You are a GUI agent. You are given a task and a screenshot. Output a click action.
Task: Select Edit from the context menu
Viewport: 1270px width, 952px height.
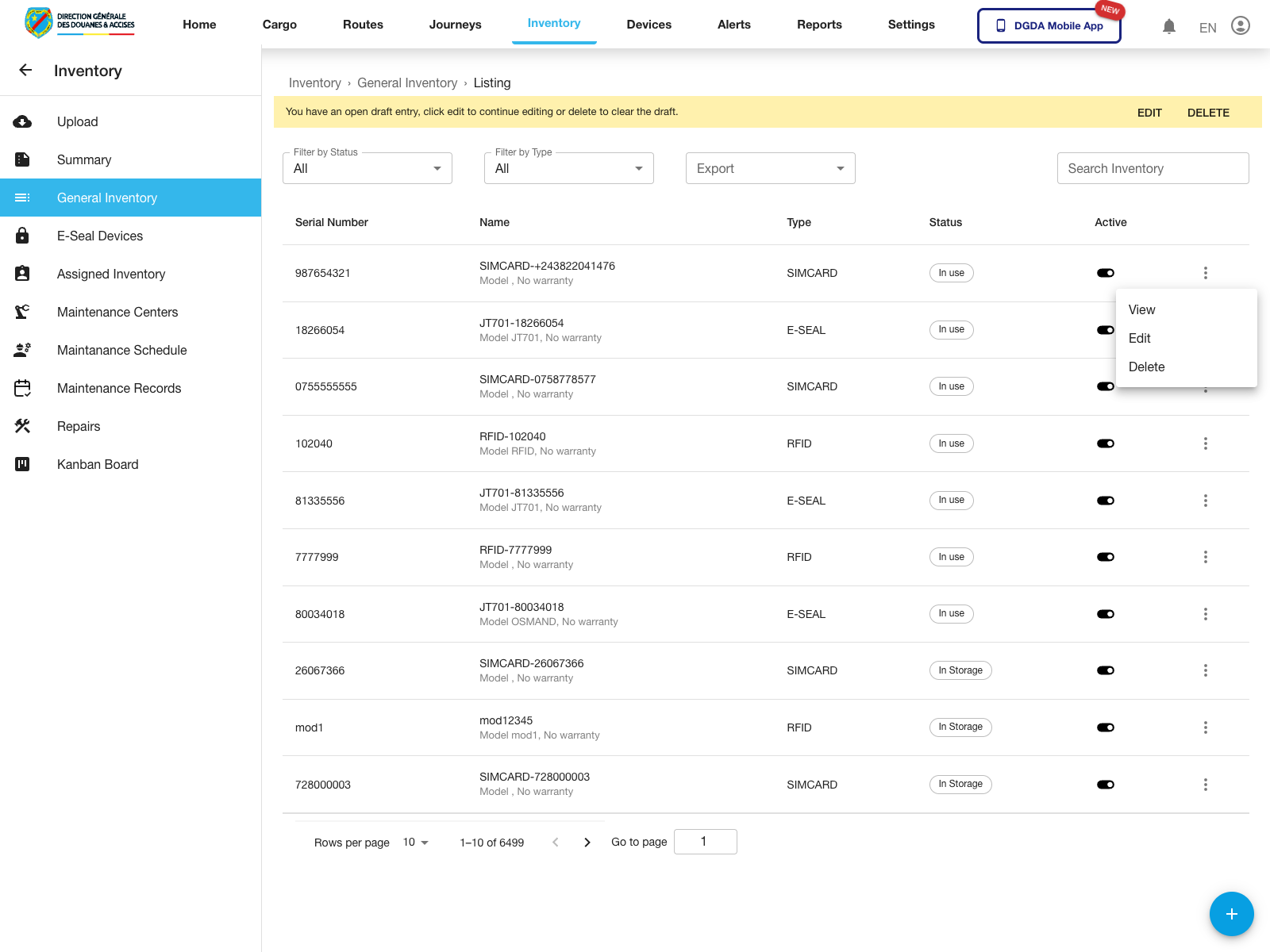(1140, 338)
